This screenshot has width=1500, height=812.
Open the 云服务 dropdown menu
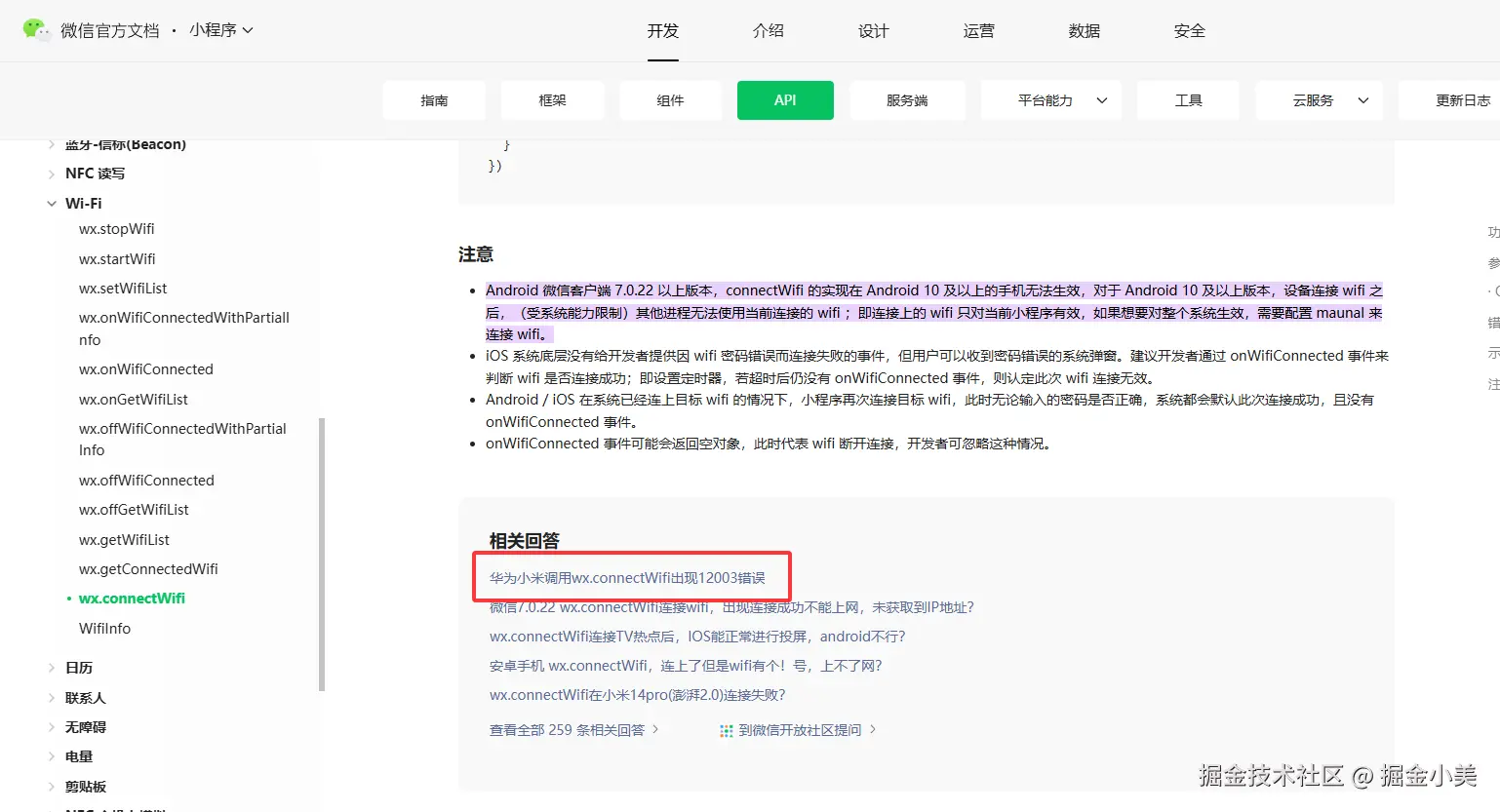pos(1319,99)
